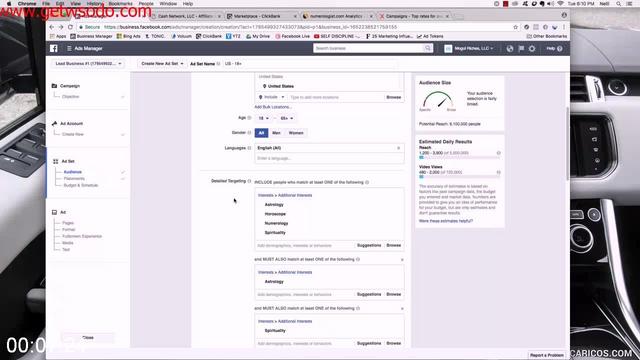The height and width of the screenshot is (360, 640).
Task: Select the Men gender option
Action: tap(276, 133)
